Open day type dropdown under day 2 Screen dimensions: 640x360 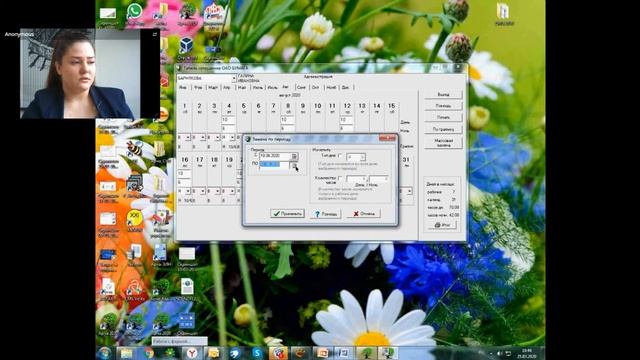click(x=203, y=138)
